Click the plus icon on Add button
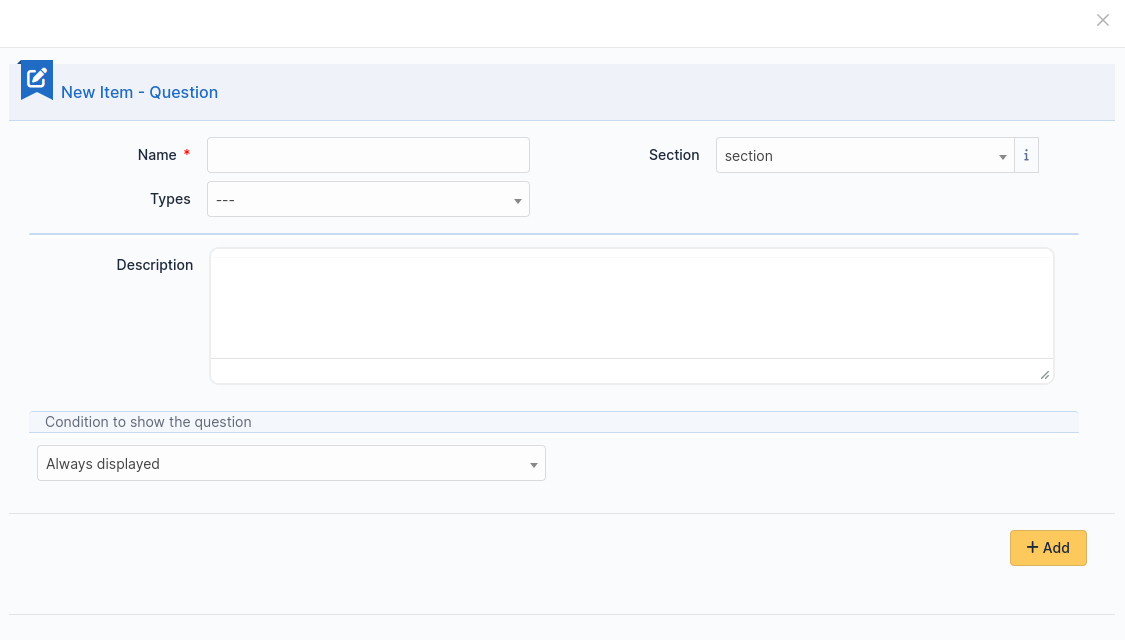 (x=1032, y=547)
